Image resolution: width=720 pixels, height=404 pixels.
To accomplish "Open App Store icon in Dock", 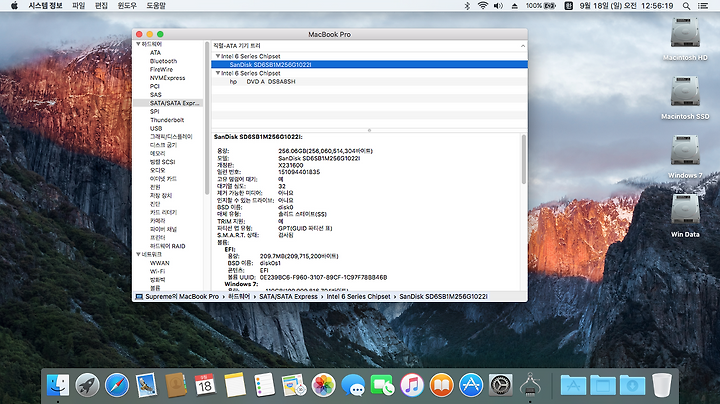I will [471, 385].
